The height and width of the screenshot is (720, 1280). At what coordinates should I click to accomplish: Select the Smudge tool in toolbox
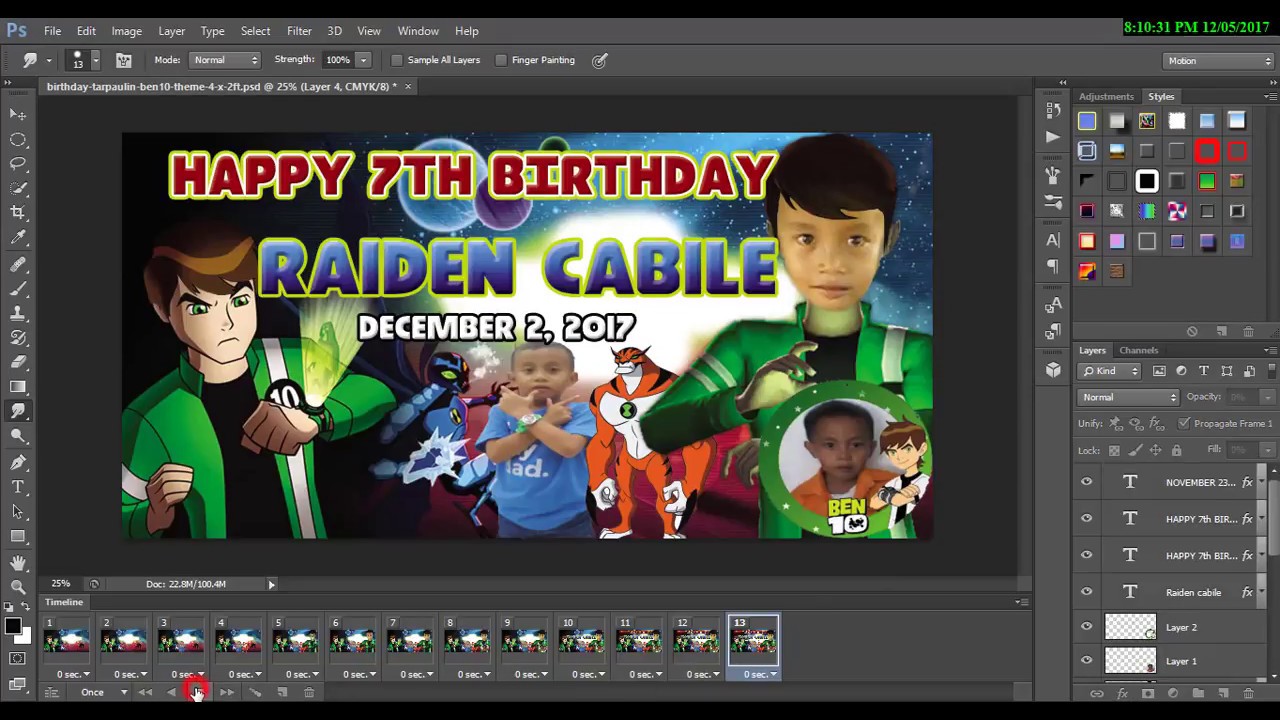point(18,411)
